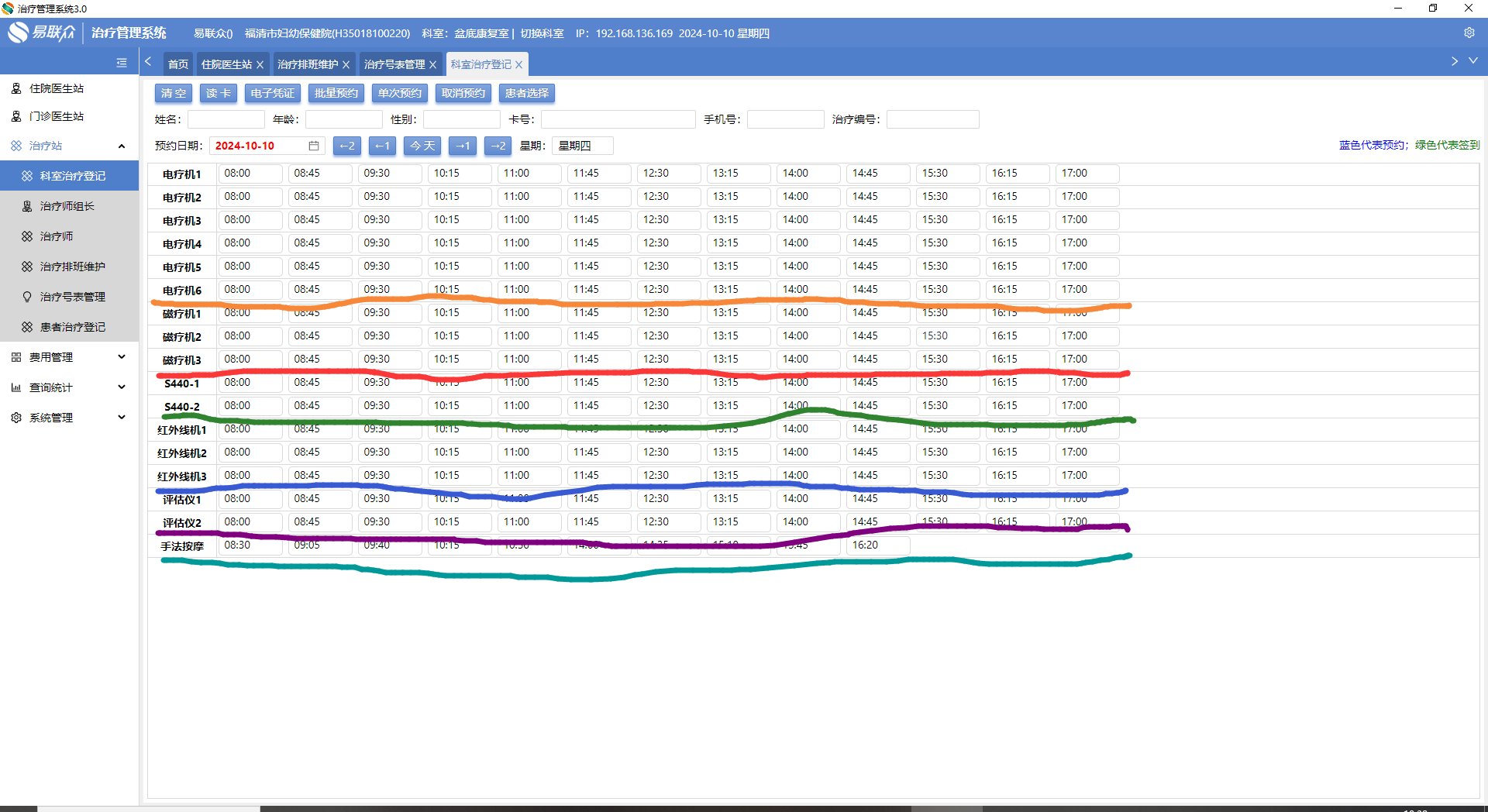Select 治疗号表管理 in the sidebar

[x=69, y=297]
